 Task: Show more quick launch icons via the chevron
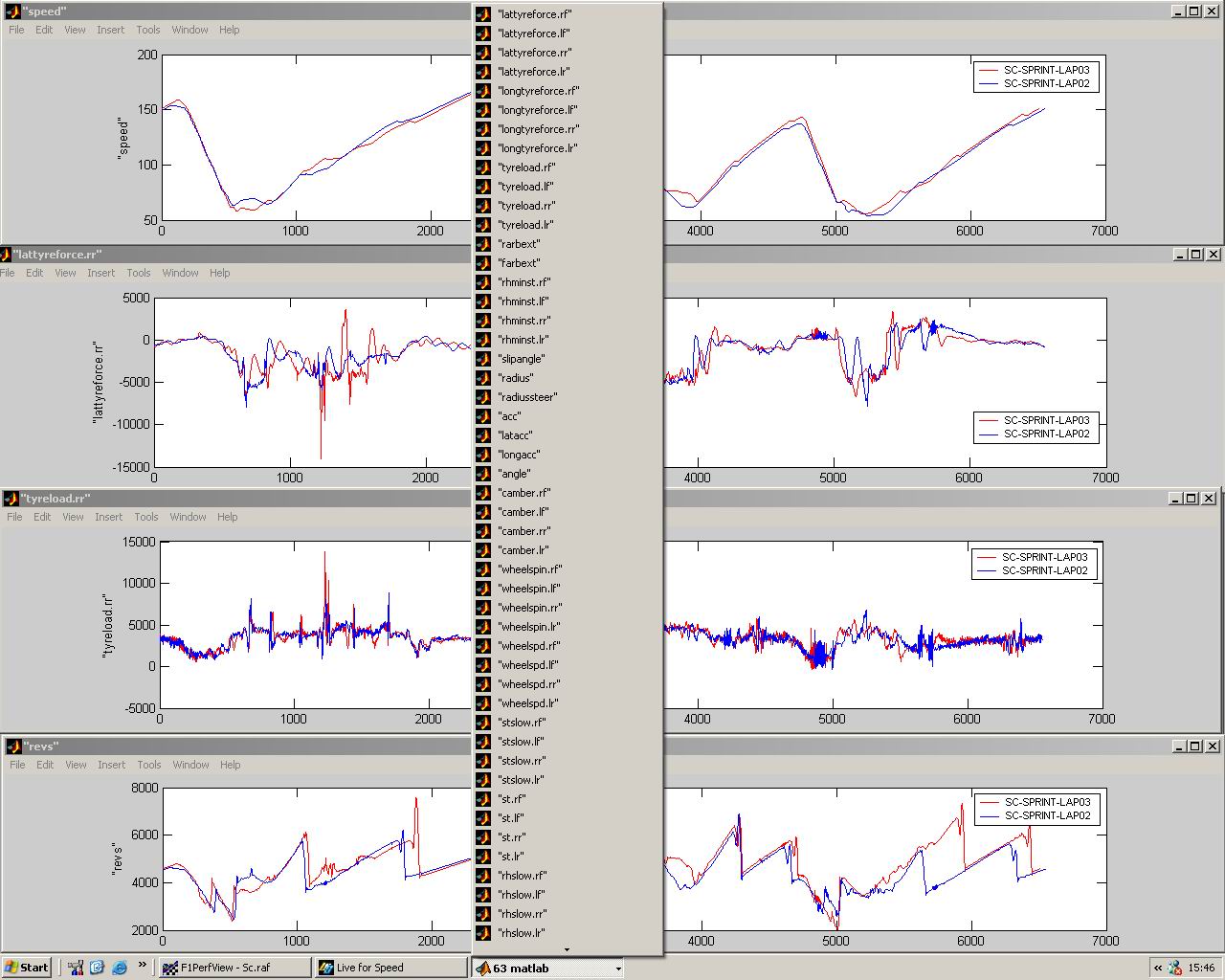click(143, 965)
